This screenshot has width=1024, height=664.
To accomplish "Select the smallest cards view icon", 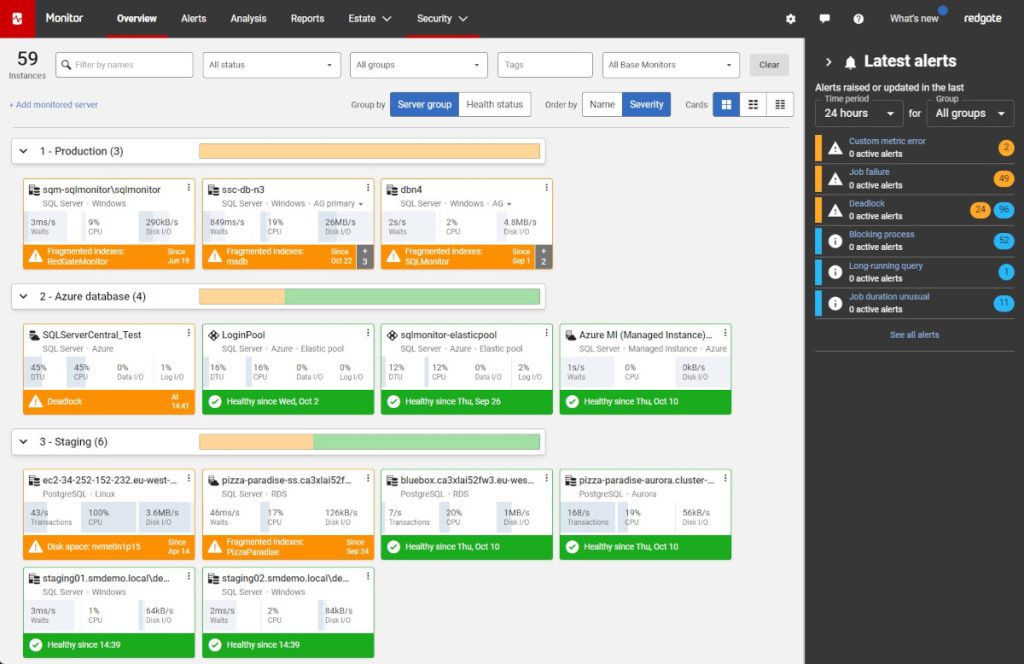I will coord(780,104).
